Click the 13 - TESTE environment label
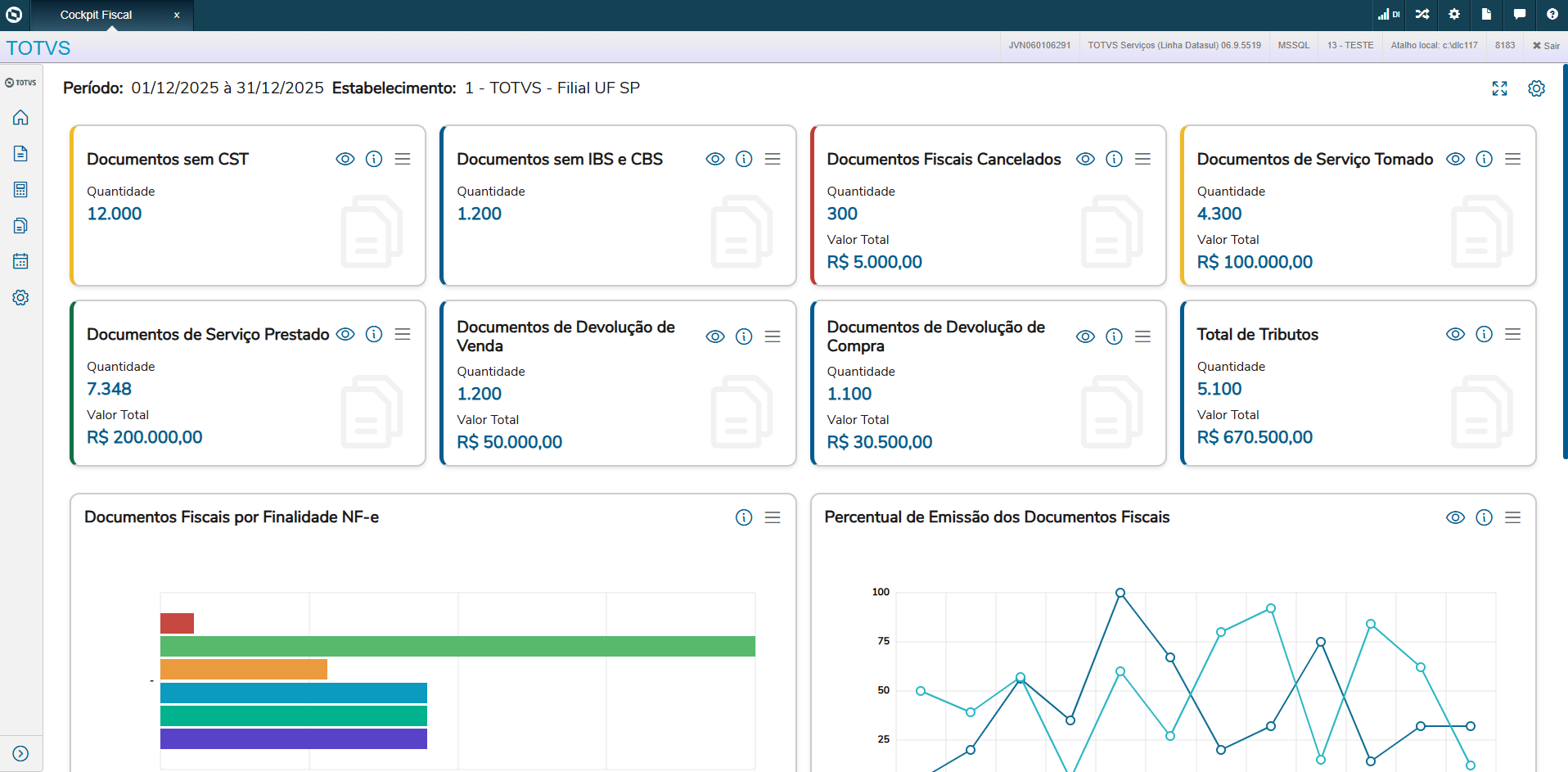The width and height of the screenshot is (1568, 772). 1350,46
